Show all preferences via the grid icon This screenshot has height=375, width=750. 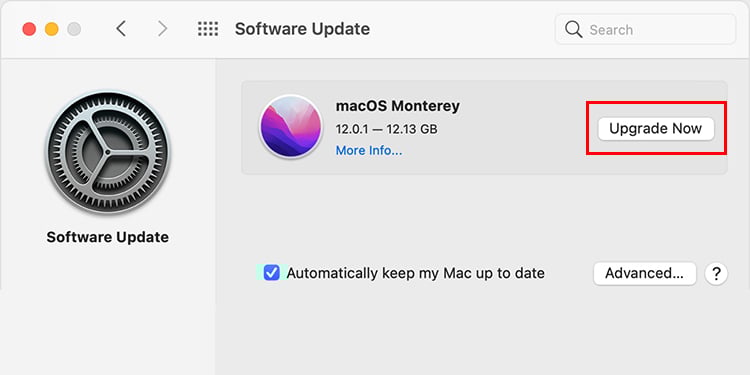point(208,29)
